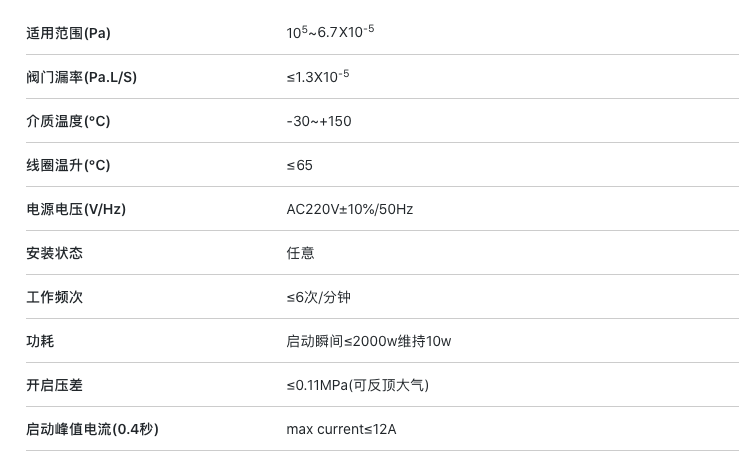Image resolution: width=739 pixels, height=470 pixels.
Task: Click the 工作频次 label
Action: click(x=55, y=297)
